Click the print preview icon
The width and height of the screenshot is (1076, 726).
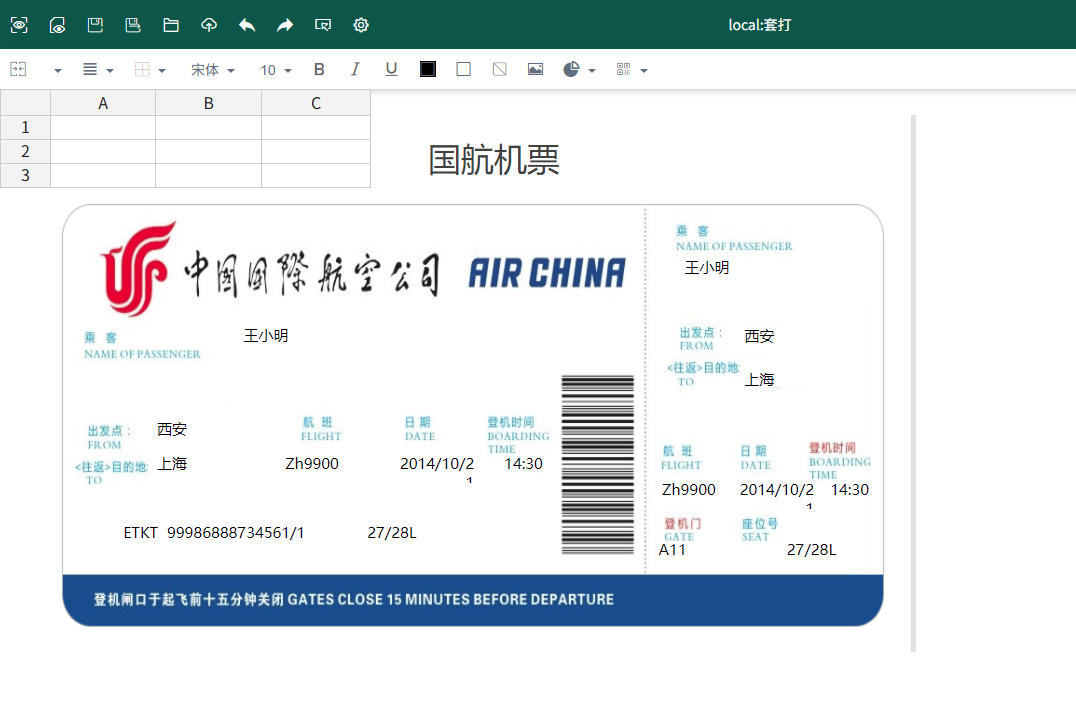click(x=57, y=25)
